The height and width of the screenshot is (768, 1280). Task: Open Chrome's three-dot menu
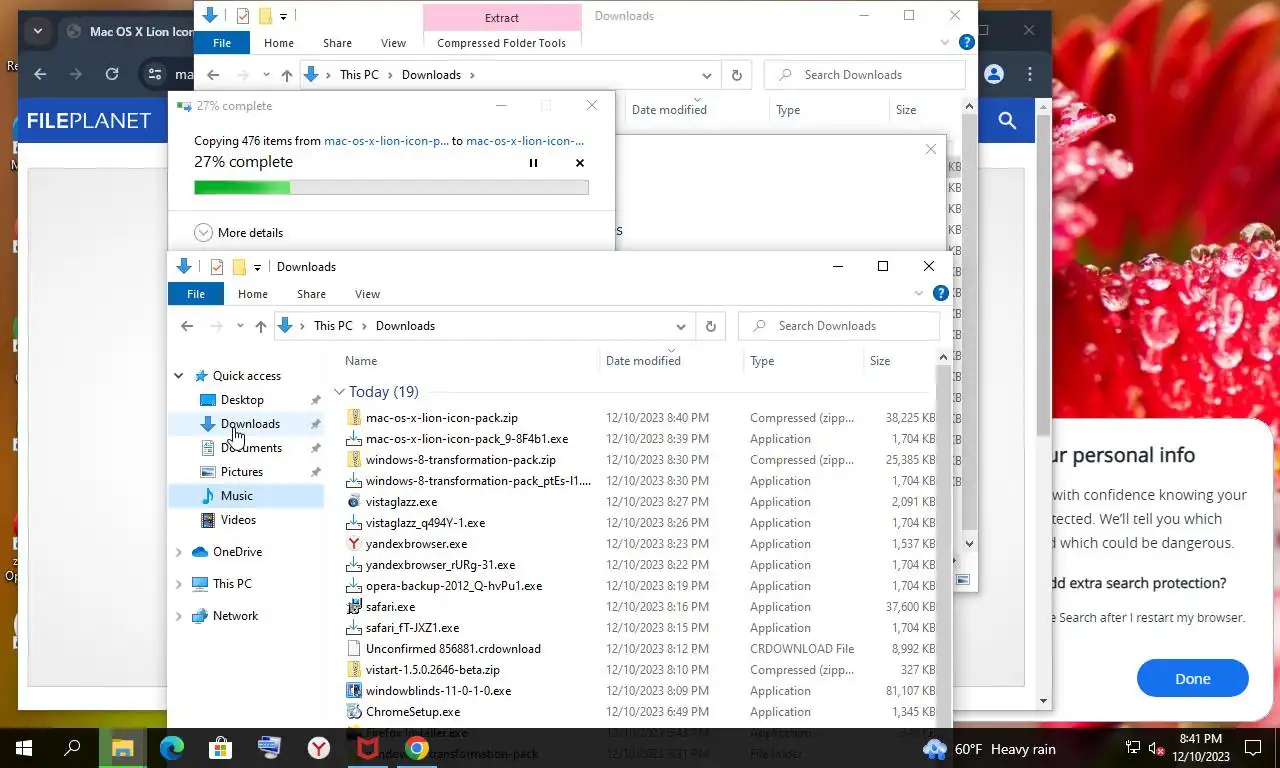[1030, 74]
